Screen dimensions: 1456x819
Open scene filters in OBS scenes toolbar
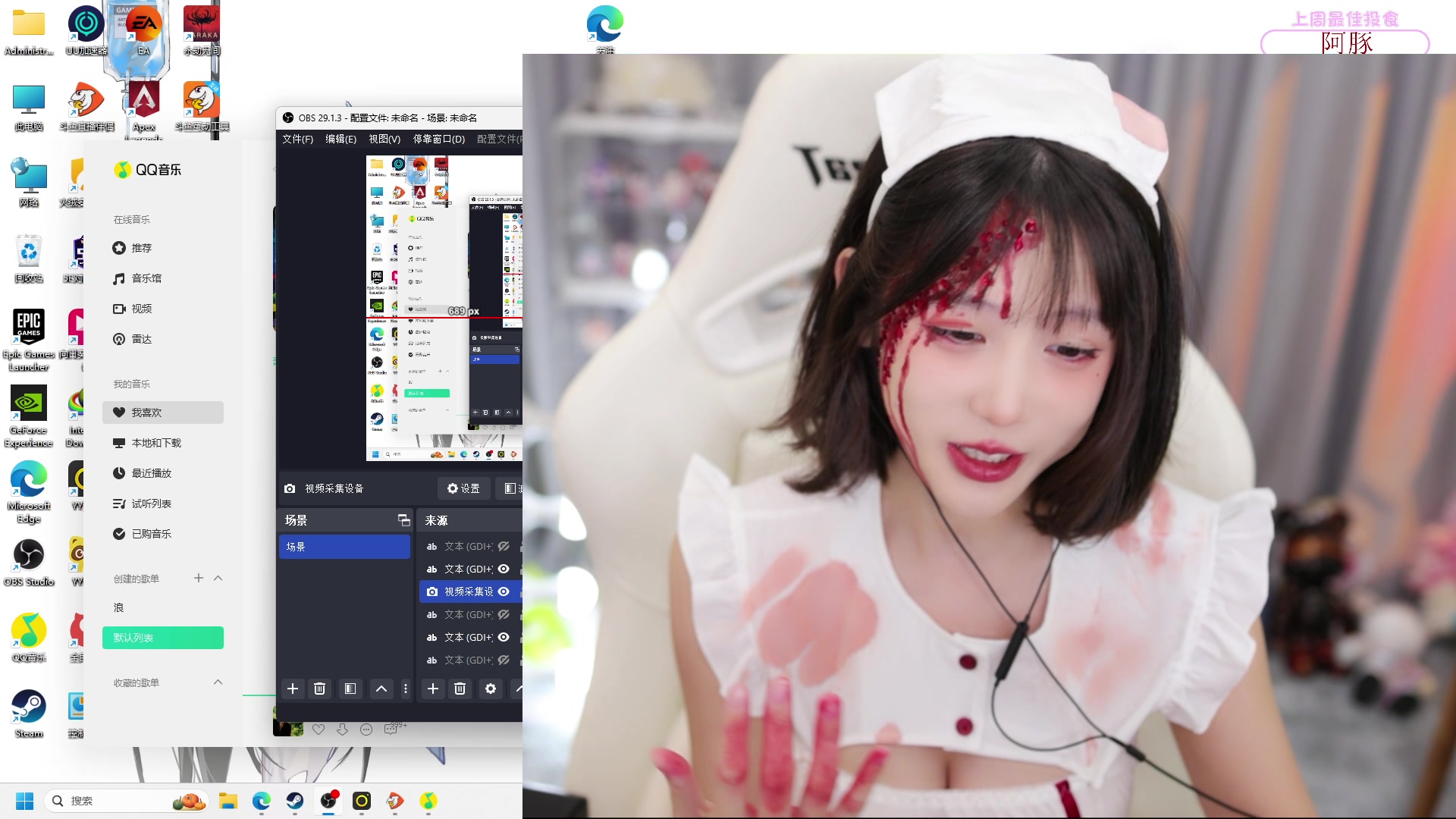pos(350,689)
